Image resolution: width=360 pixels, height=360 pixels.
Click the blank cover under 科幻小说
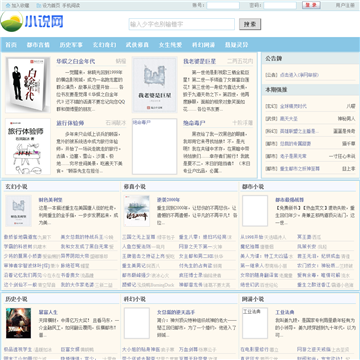[x=137, y=323]
